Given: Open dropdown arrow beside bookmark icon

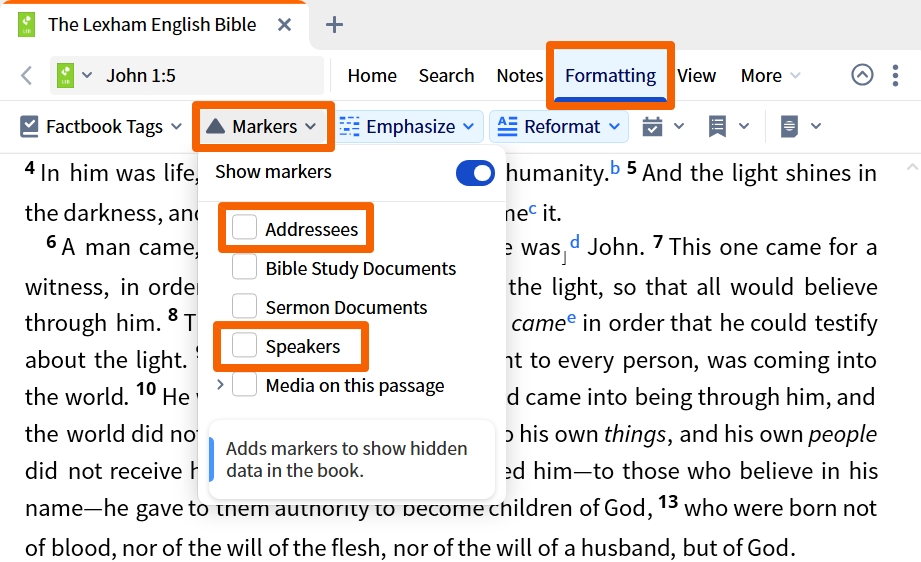Looking at the screenshot, I should 744,126.
